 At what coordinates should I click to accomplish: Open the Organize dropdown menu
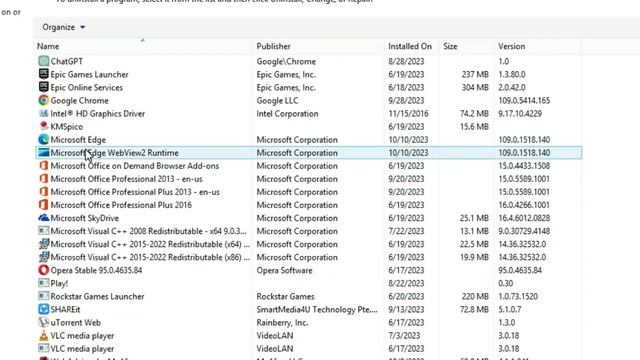[x=63, y=27]
